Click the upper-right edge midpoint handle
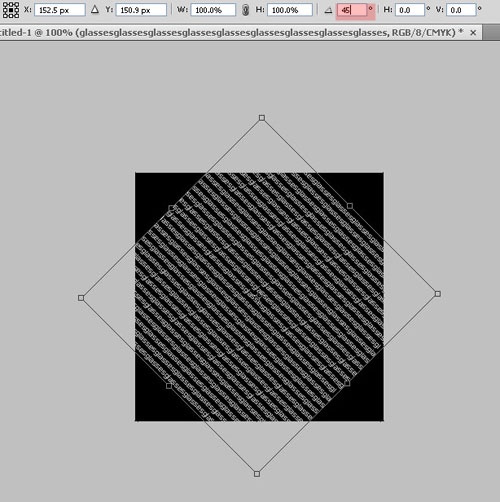The width and height of the screenshot is (500, 502). pyautogui.click(x=350, y=206)
